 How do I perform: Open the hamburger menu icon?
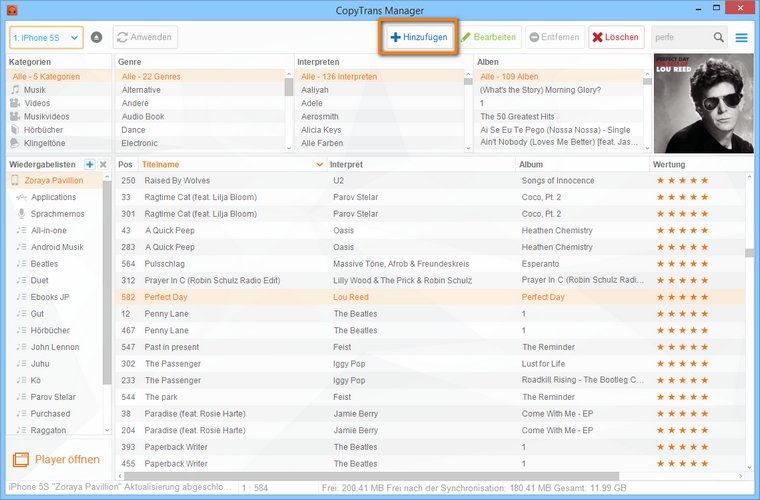coord(741,37)
